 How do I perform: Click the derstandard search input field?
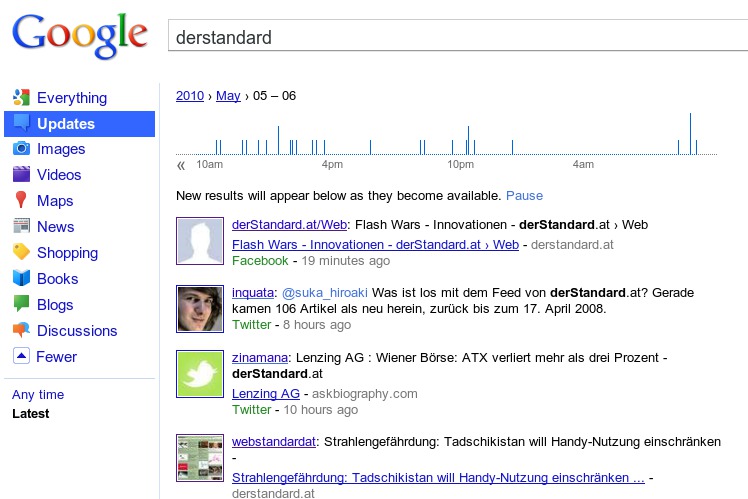(458, 35)
